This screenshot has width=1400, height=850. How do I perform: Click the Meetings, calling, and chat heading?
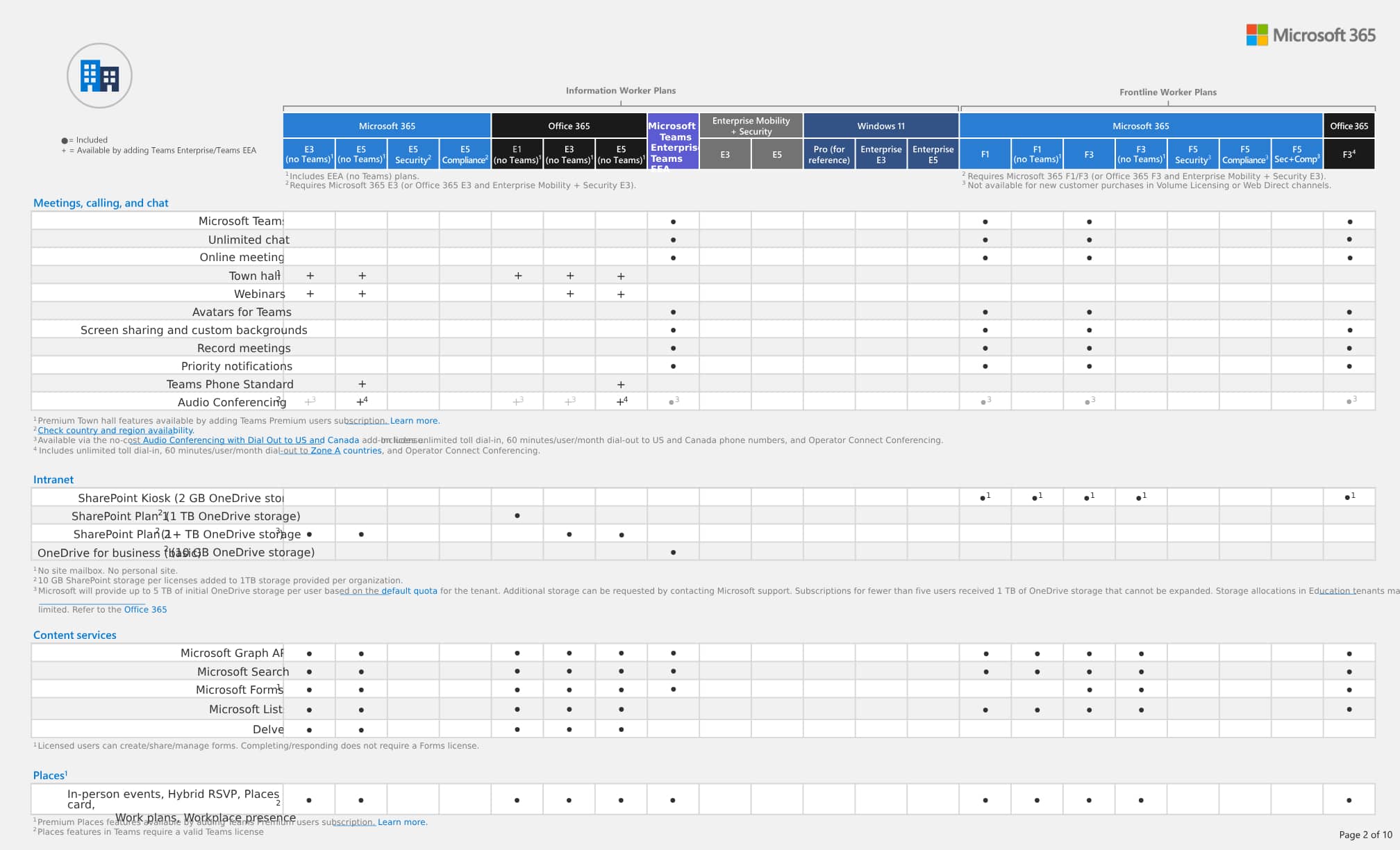pyautogui.click(x=101, y=203)
